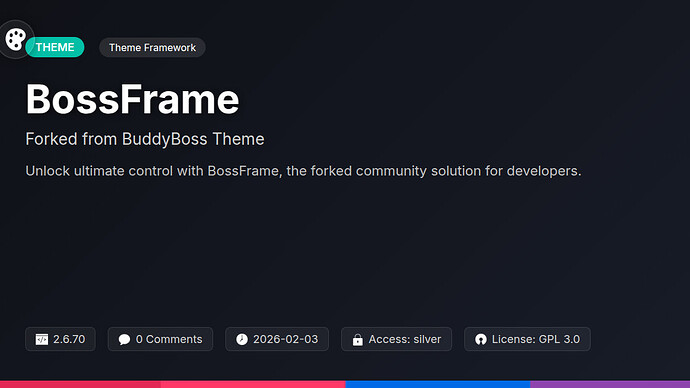Click the date 2026-02-03
This screenshot has height=388, width=690.
point(285,339)
